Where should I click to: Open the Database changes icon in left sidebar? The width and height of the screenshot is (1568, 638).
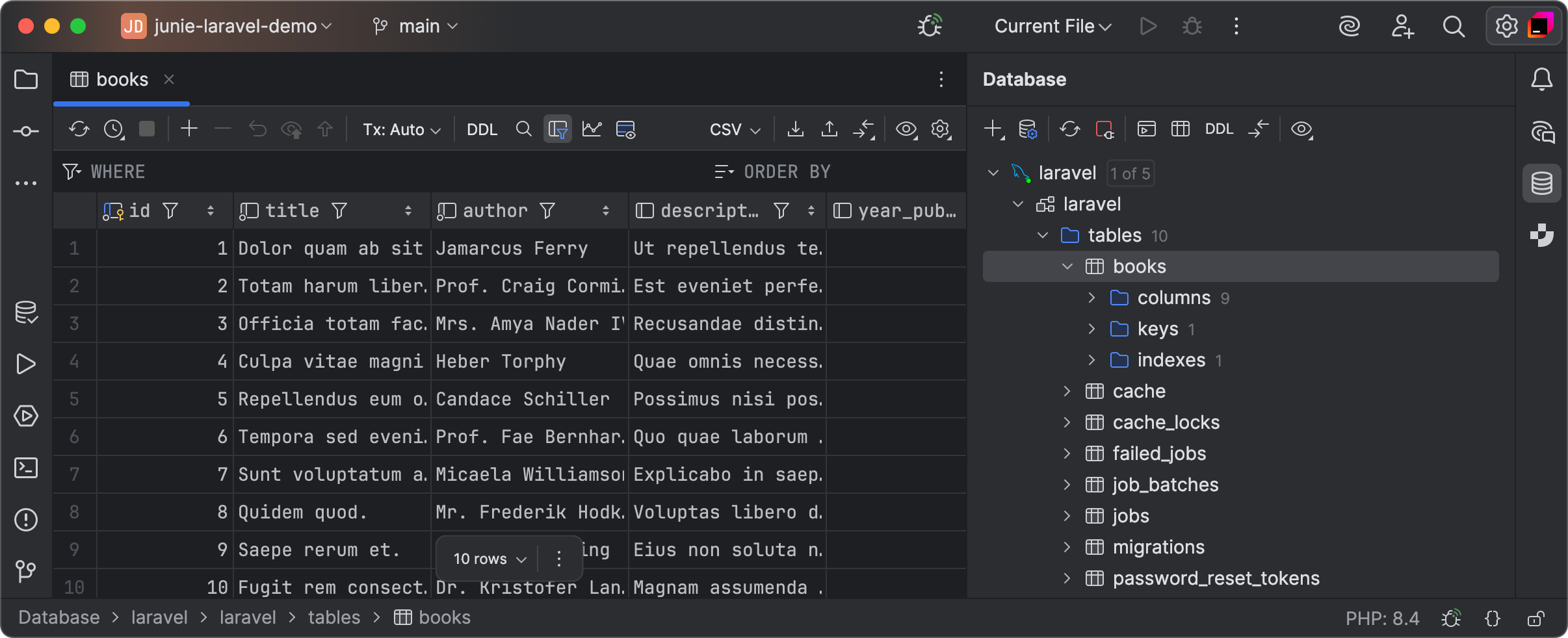coord(26,313)
